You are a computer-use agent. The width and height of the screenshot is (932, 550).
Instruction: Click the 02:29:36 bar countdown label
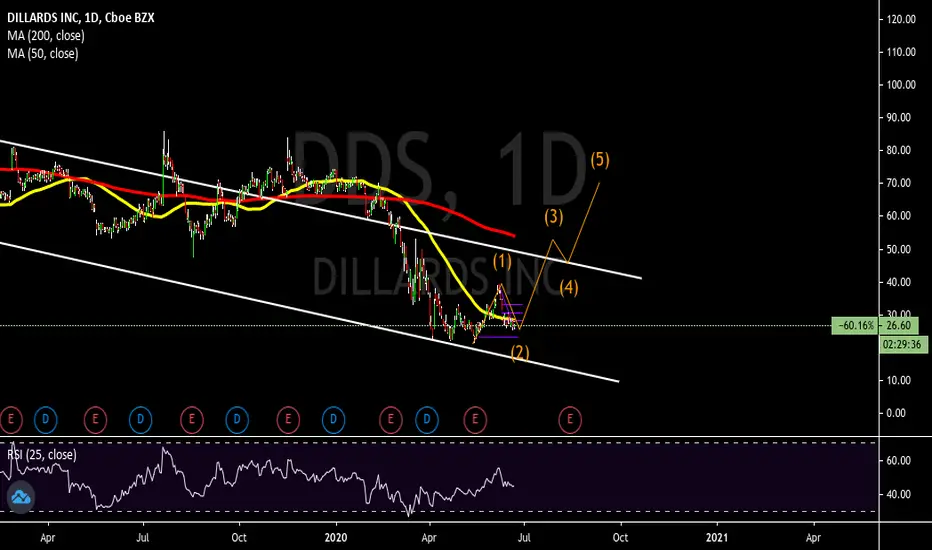(902, 344)
